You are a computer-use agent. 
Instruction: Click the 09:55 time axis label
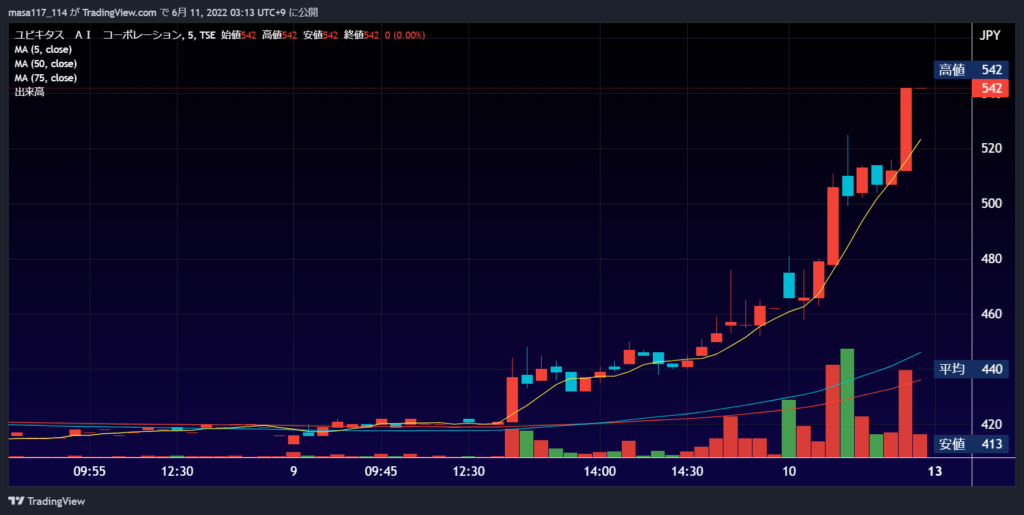(89, 471)
